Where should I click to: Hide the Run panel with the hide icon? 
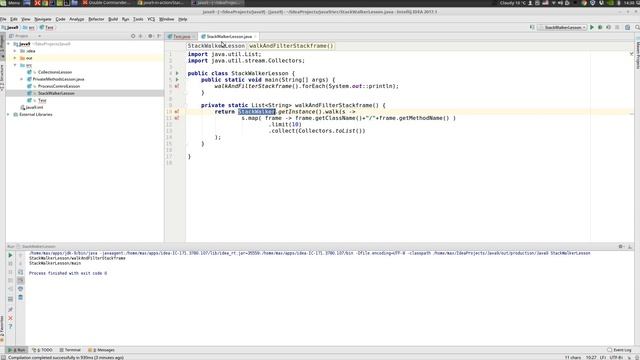630,247
